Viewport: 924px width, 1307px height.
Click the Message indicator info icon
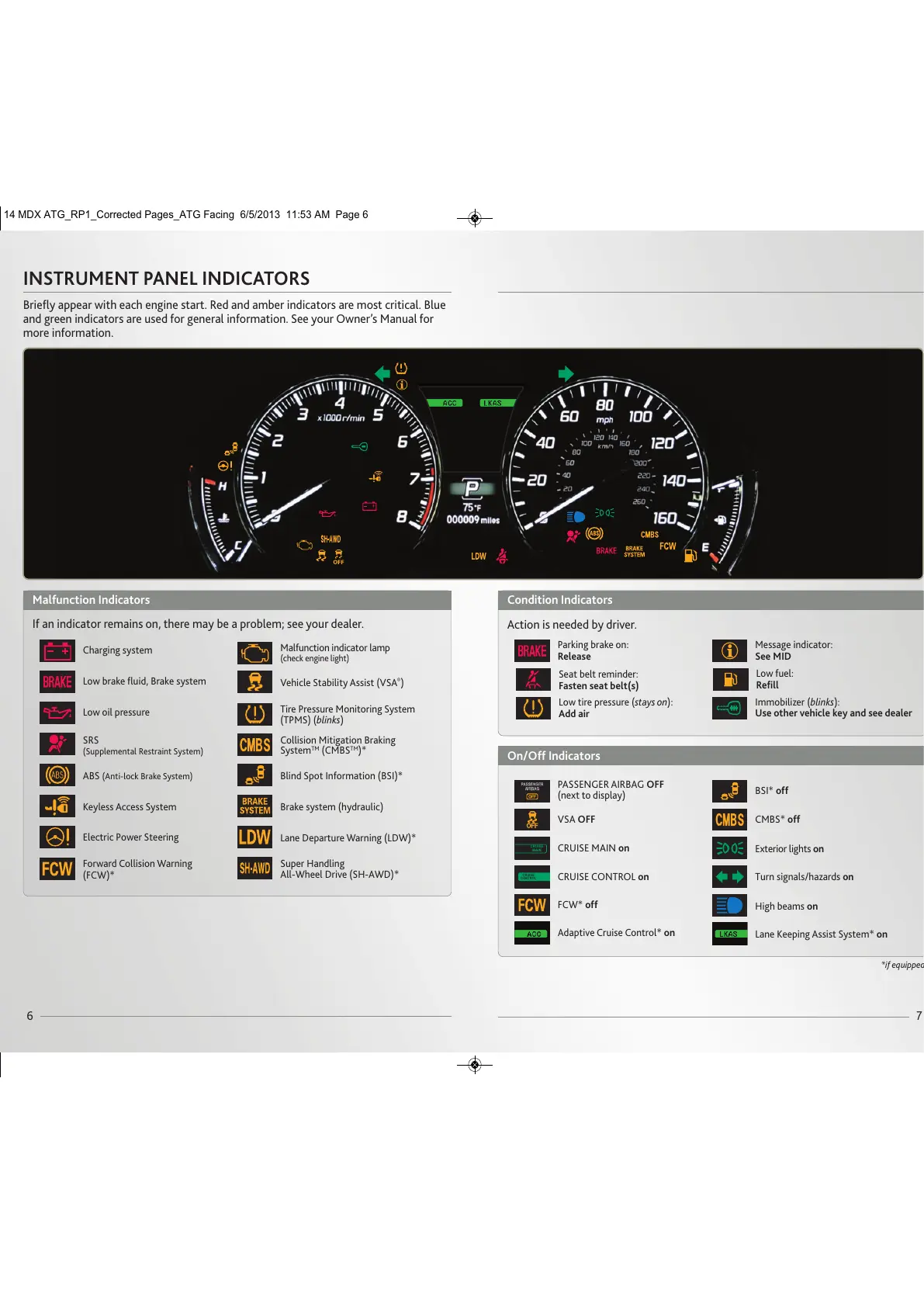coord(729,651)
